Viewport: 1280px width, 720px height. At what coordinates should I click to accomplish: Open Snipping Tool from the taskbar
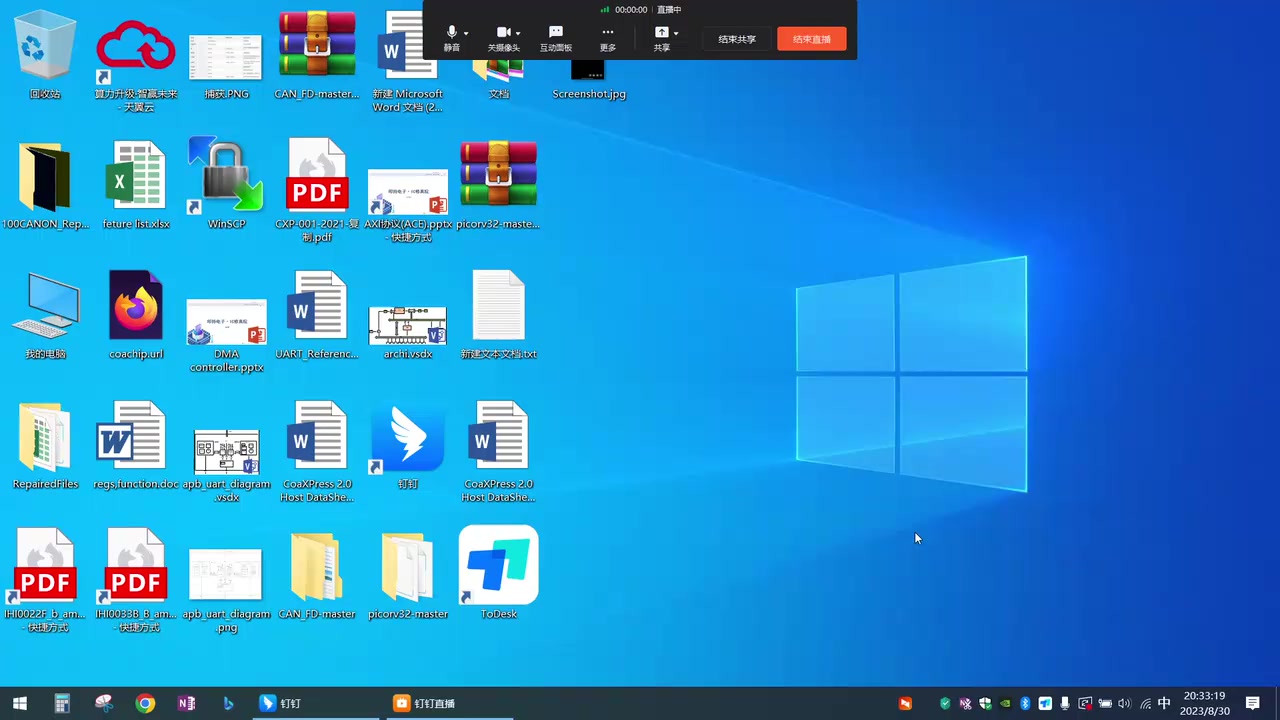click(x=104, y=703)
